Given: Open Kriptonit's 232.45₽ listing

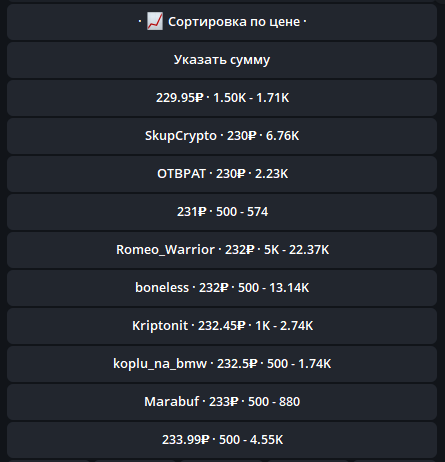Looking at the screenshot, I should click(x=222, y=326).
